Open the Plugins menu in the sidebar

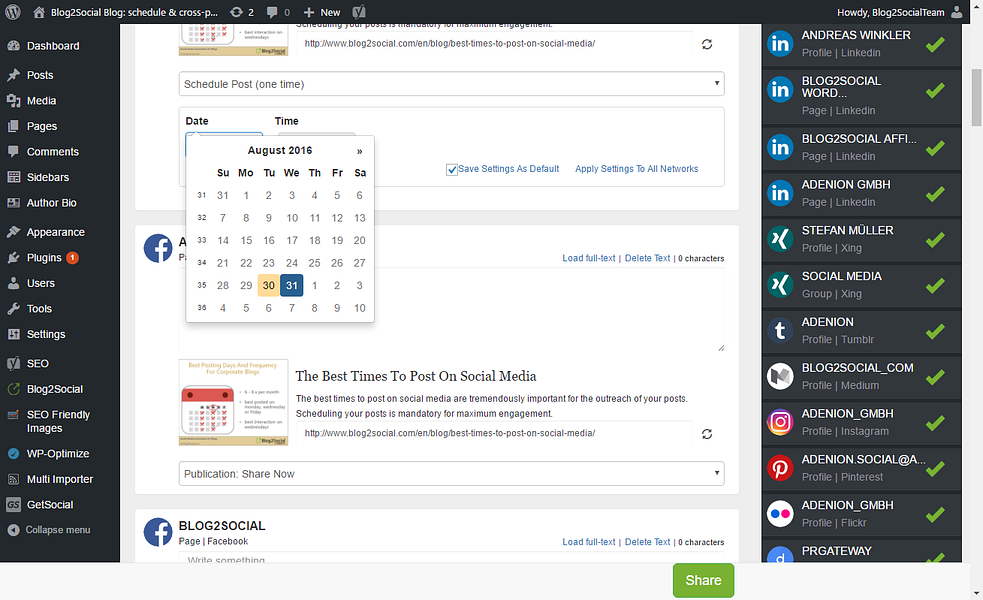(45, 258)
